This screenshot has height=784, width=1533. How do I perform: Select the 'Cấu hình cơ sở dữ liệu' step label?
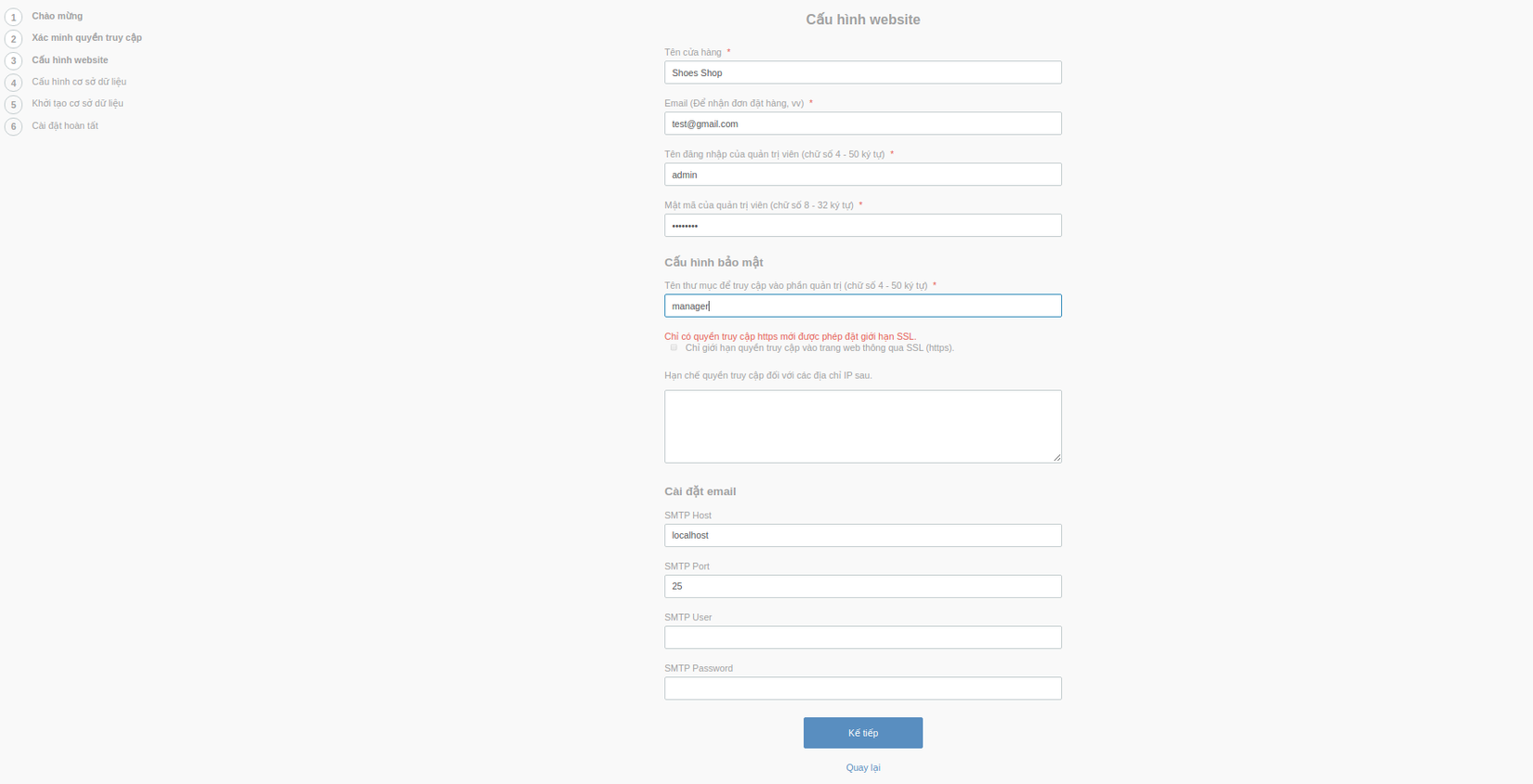click(79, 82)
